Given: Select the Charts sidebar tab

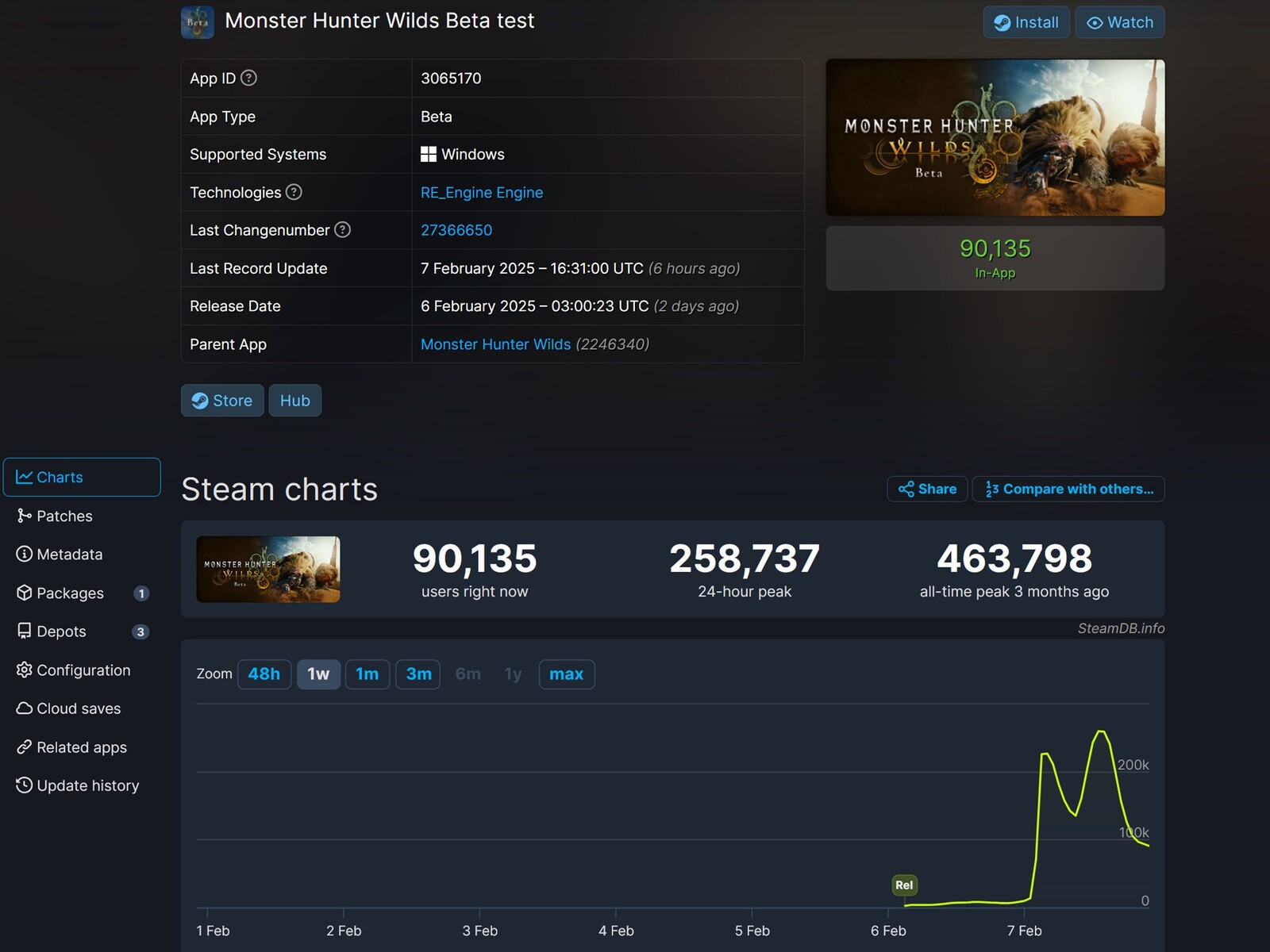Looking at the screenshot, I should [82, 477].
